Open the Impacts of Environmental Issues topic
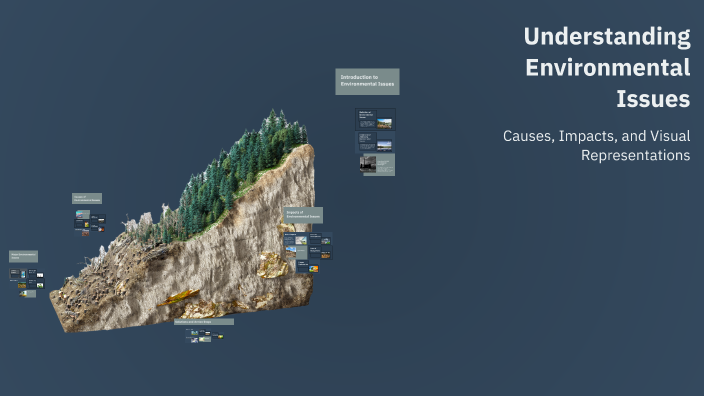This screenshot has height=396, width=704. pos(303,215)
